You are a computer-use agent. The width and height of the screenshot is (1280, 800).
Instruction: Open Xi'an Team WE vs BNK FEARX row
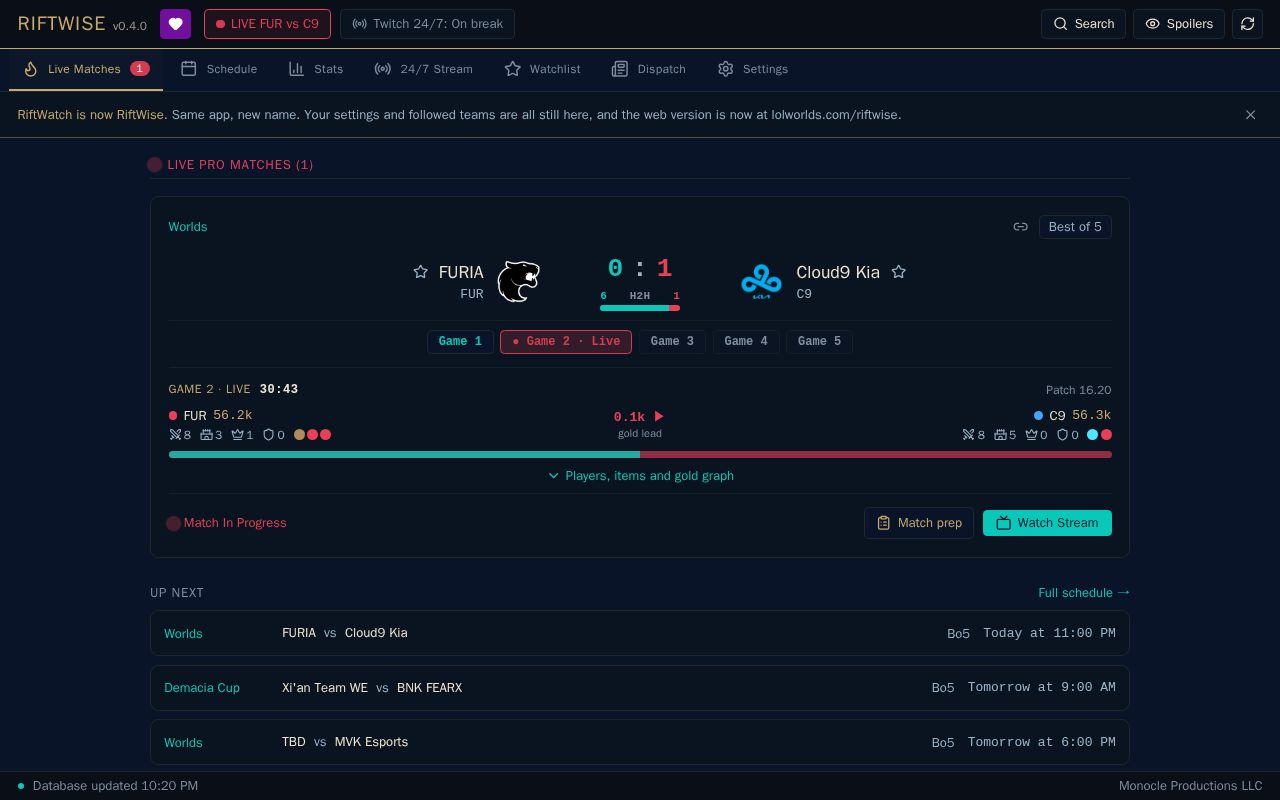[x=640, y=688]
